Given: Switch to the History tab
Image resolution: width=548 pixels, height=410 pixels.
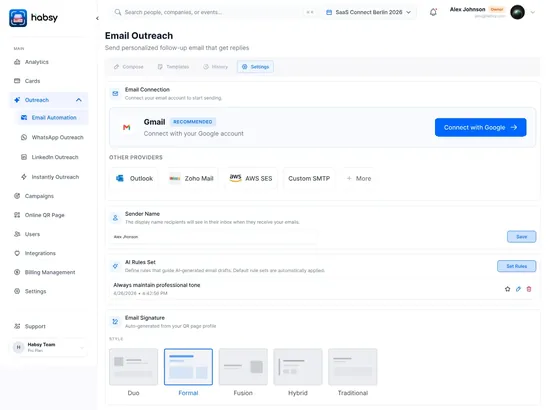Looking at the screenshot, I should 216,67.
